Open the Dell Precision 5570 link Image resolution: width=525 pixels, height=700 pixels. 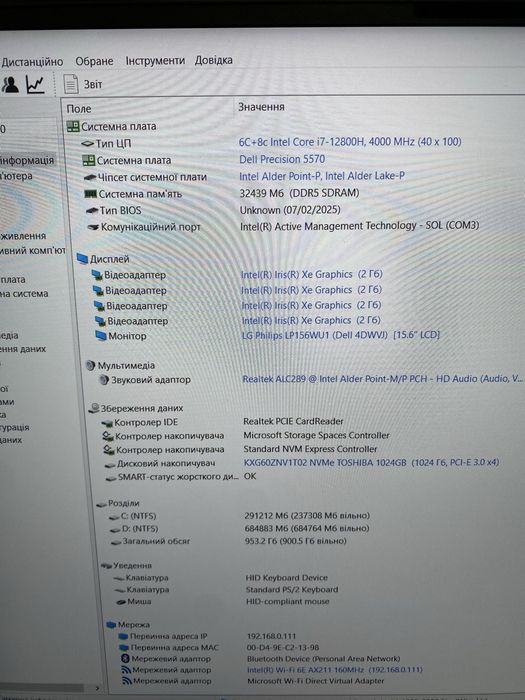pyautogui.click(x=282, y=159)
